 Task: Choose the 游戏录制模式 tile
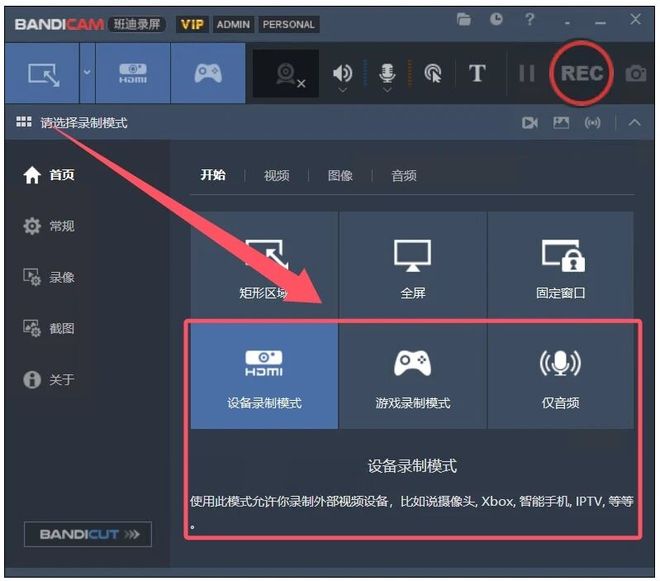click(x=412, y=376)
